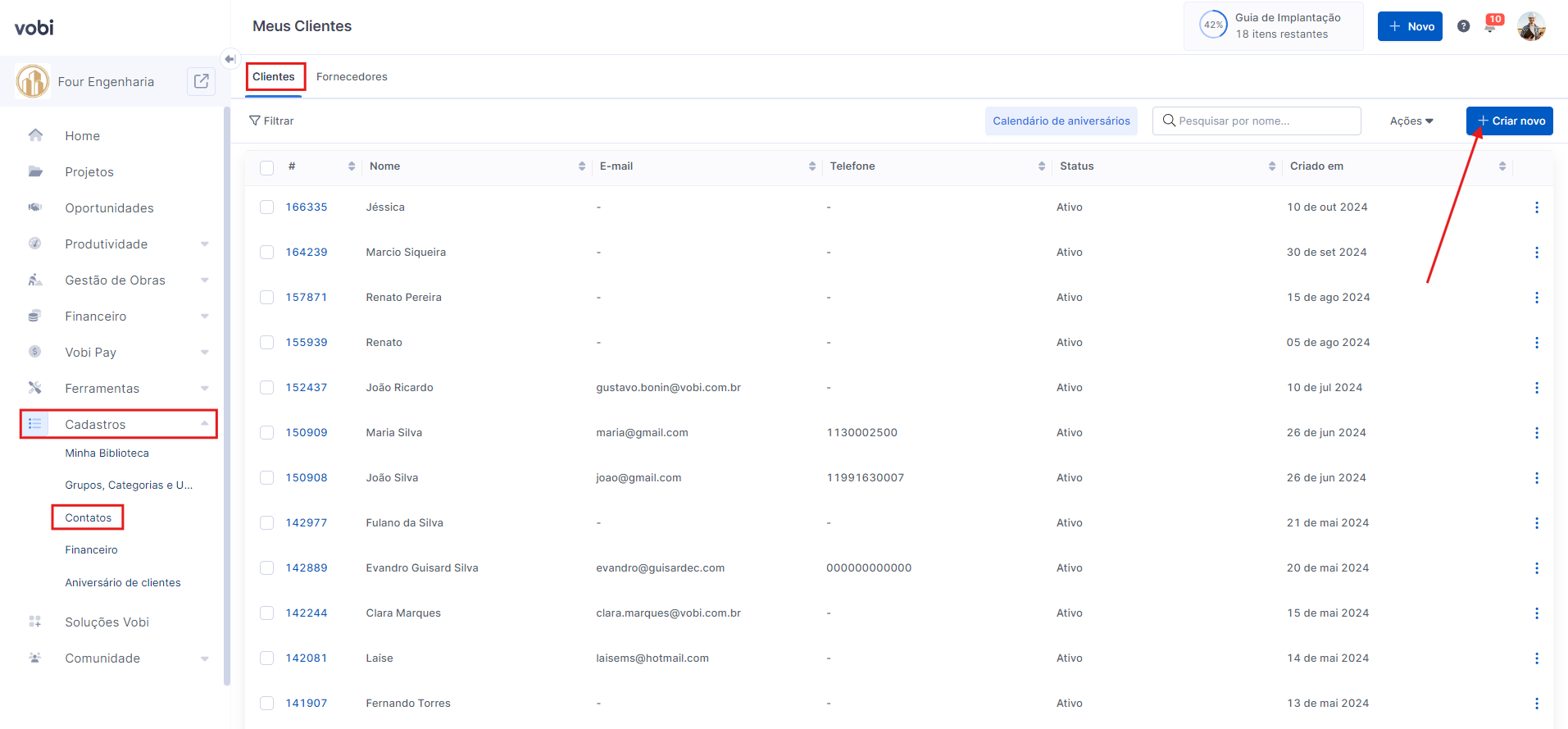Open client ID 142889 link
The width and height of the screenshot is (1568, 729).
click(307, 567)
